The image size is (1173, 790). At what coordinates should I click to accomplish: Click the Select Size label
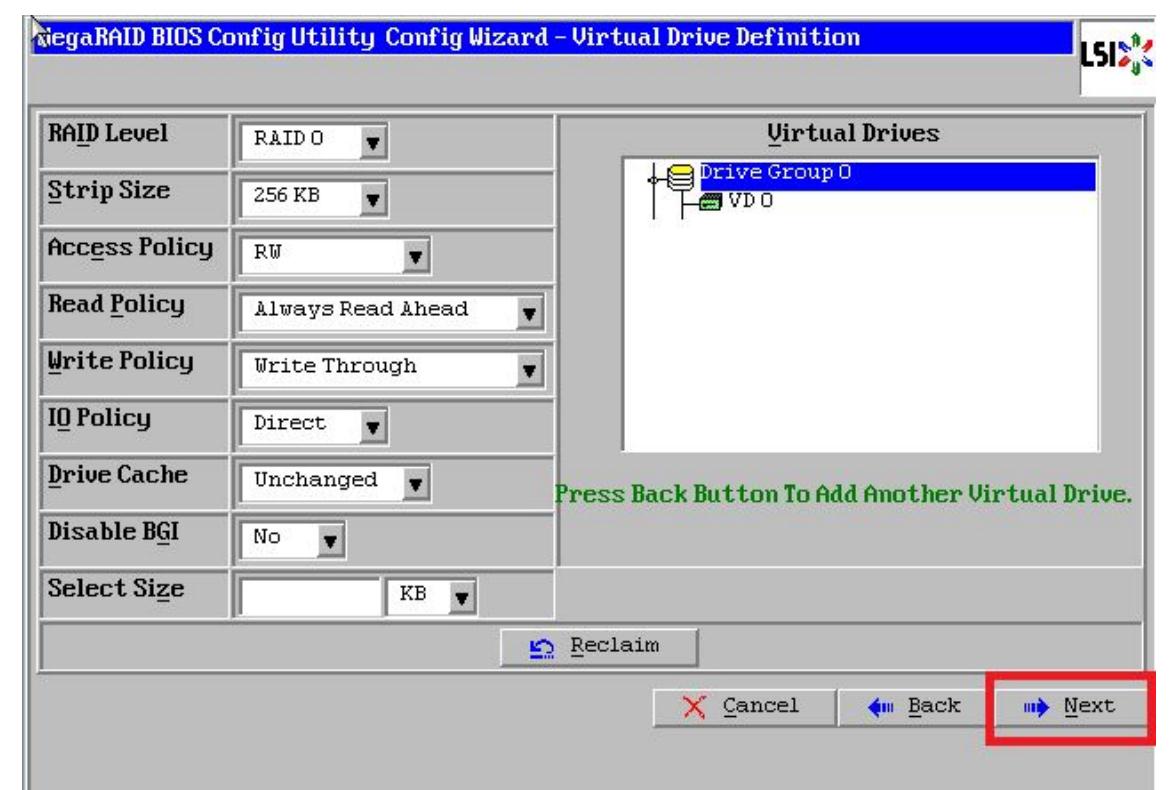coord(116,590)
